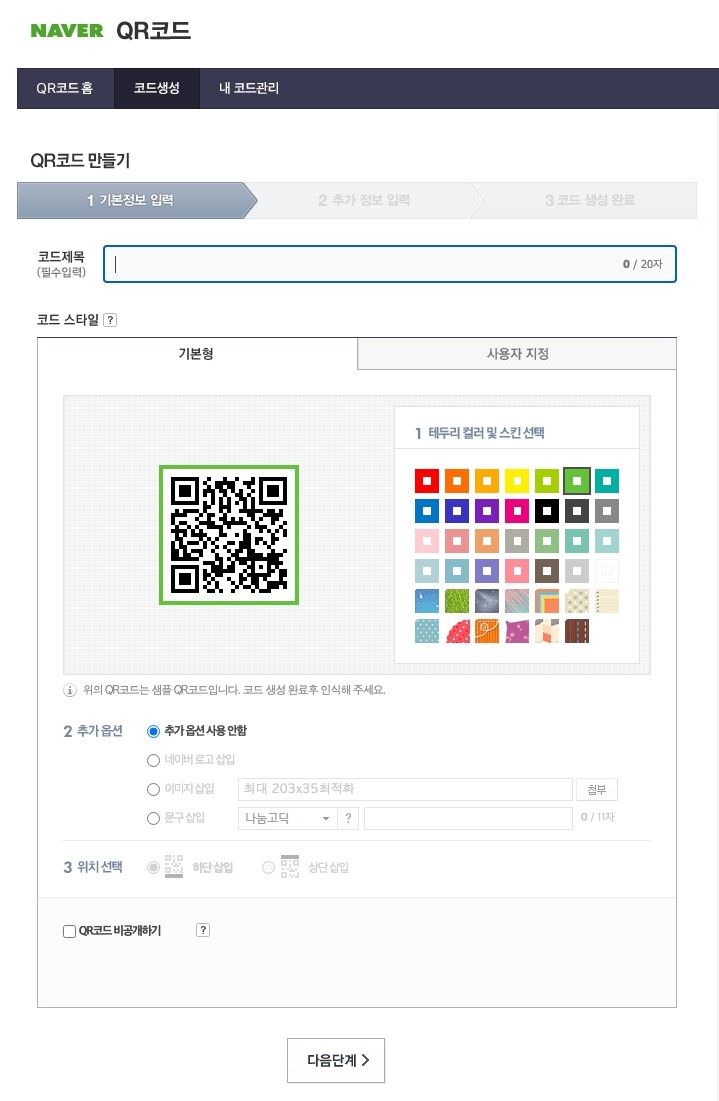Tick the QR코드 비공개하기 checkbox
Viewport: 719px width, 1101px height.
pos(70,931)
